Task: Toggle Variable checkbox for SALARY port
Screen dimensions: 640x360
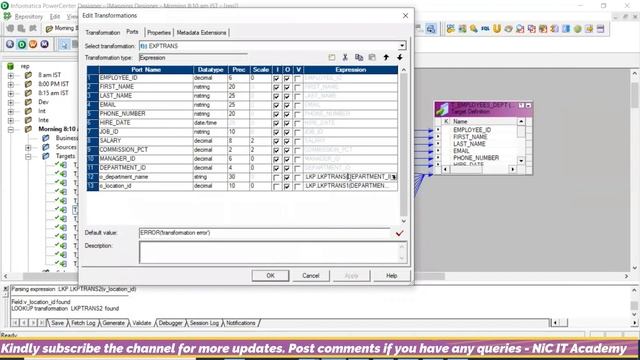Action: coord(298,141)
